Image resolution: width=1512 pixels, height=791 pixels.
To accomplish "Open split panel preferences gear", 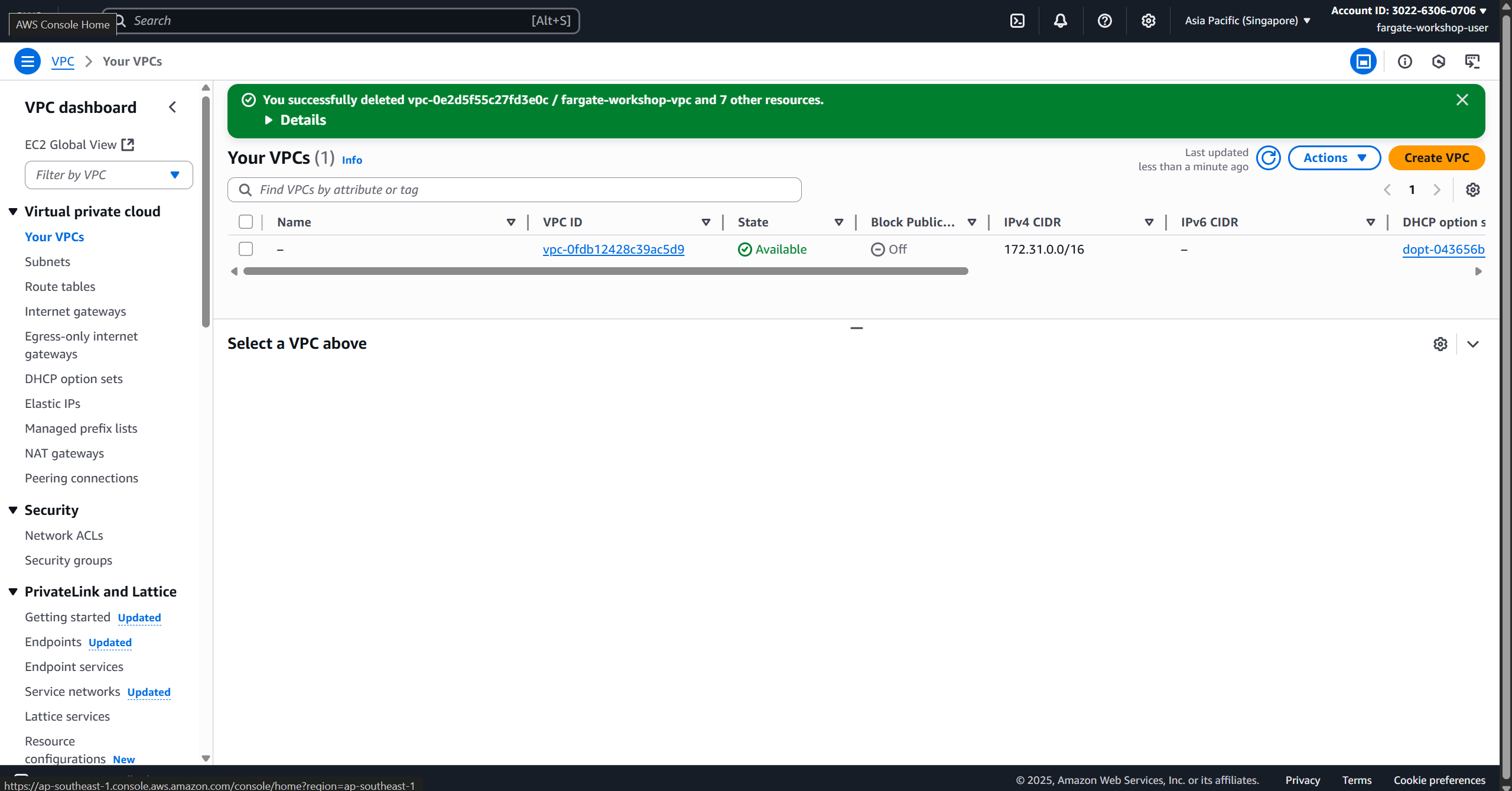I will (1440, 344).
